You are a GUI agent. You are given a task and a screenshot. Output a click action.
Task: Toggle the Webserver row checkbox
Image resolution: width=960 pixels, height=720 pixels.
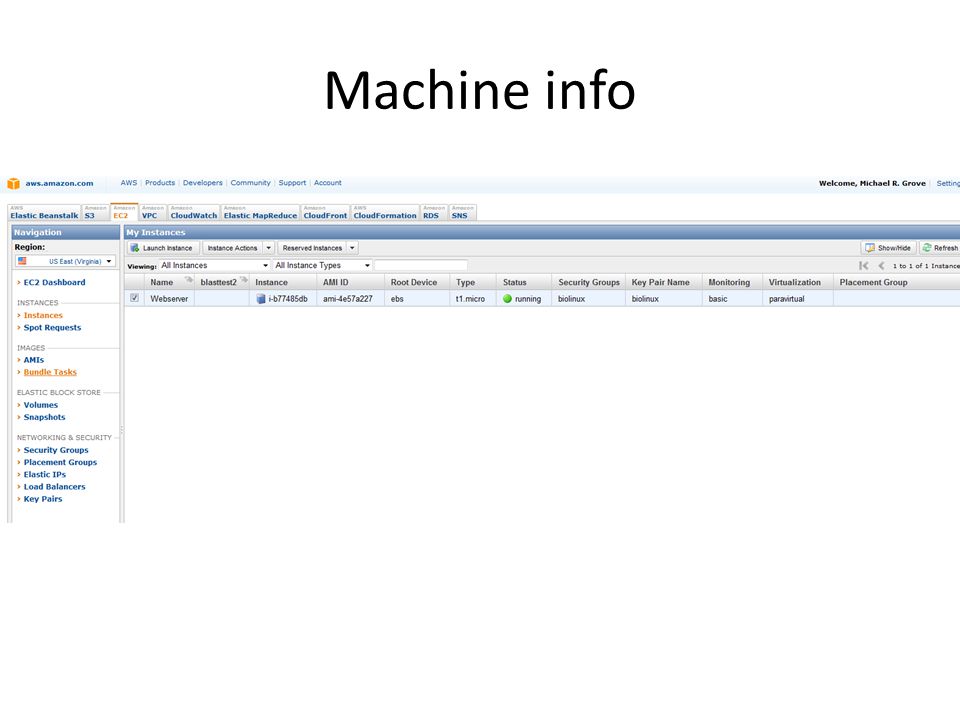tap(134, 298)
